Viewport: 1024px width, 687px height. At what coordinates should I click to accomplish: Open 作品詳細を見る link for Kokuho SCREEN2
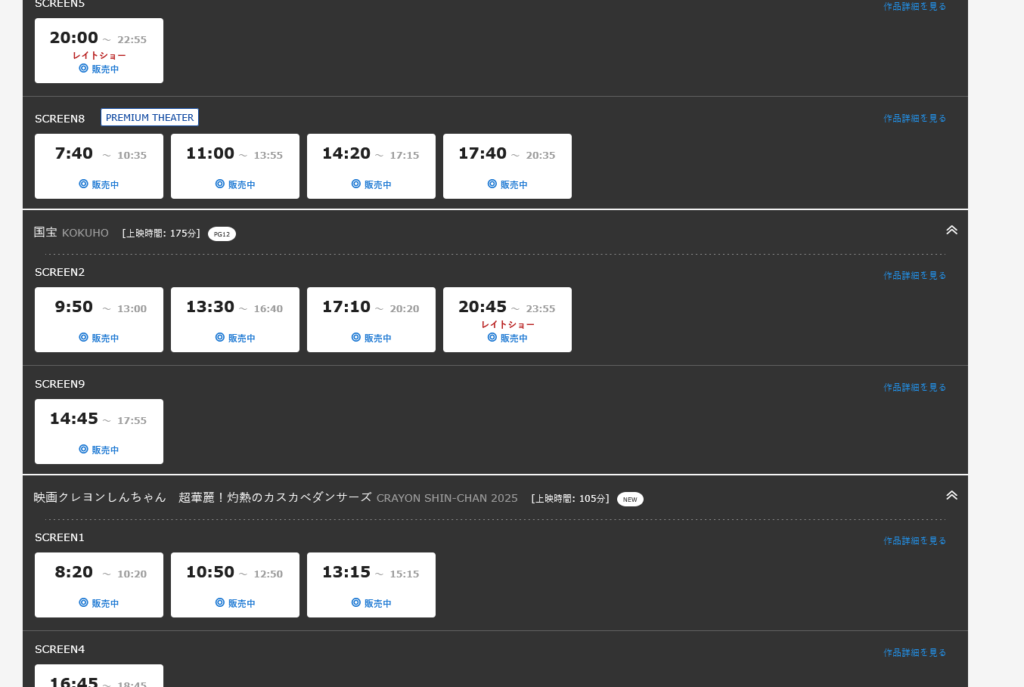pyautogui.click(x=914, y=275)
